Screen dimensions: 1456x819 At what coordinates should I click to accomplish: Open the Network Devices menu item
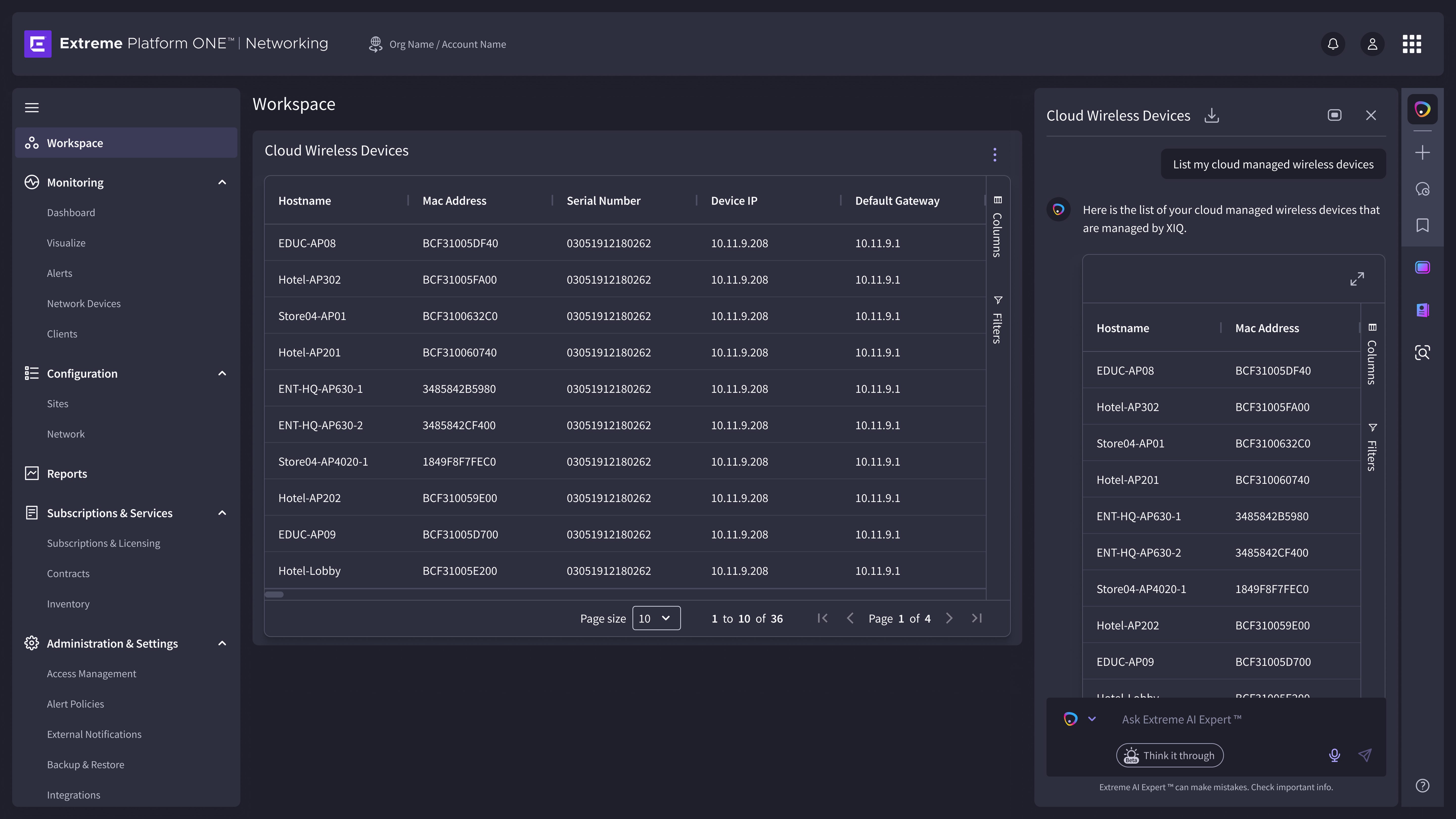coord(84,304)
